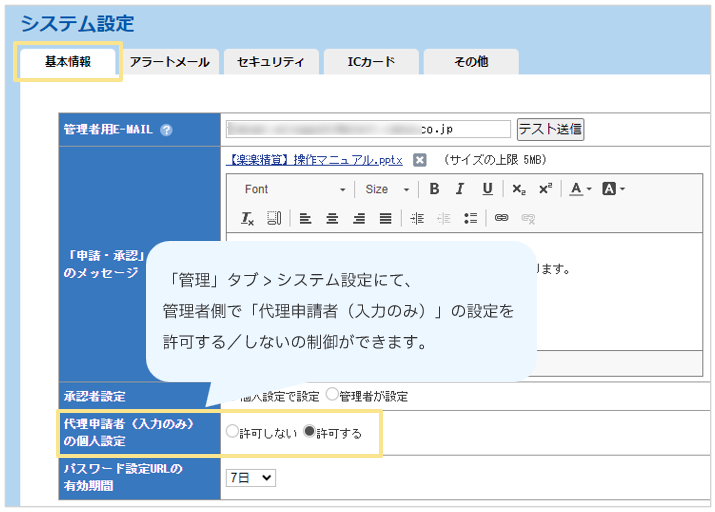Switch to アラートメール tab
Screen dimensions: 715x512
point(170,62)
